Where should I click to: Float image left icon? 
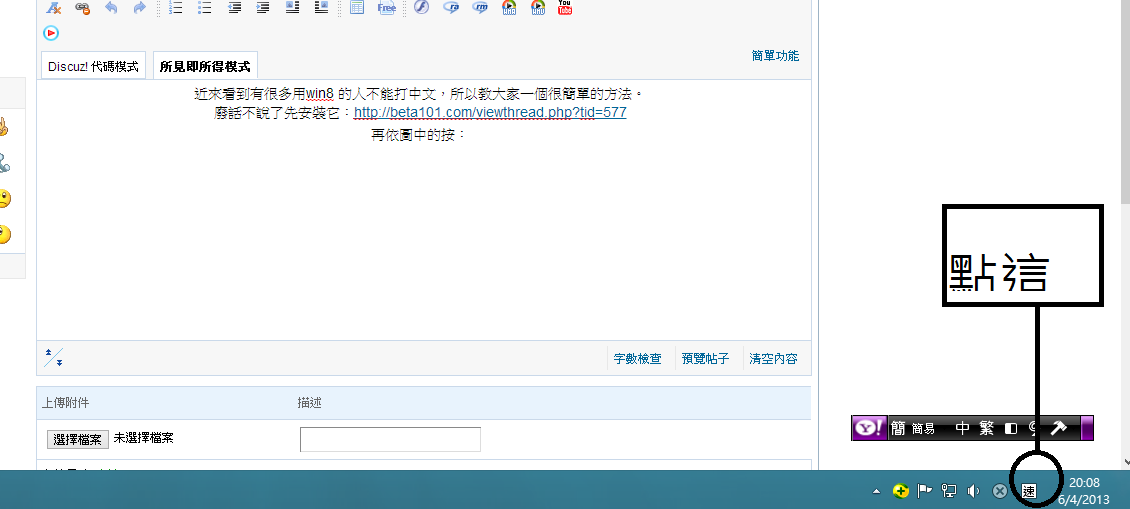pos(292,8)
